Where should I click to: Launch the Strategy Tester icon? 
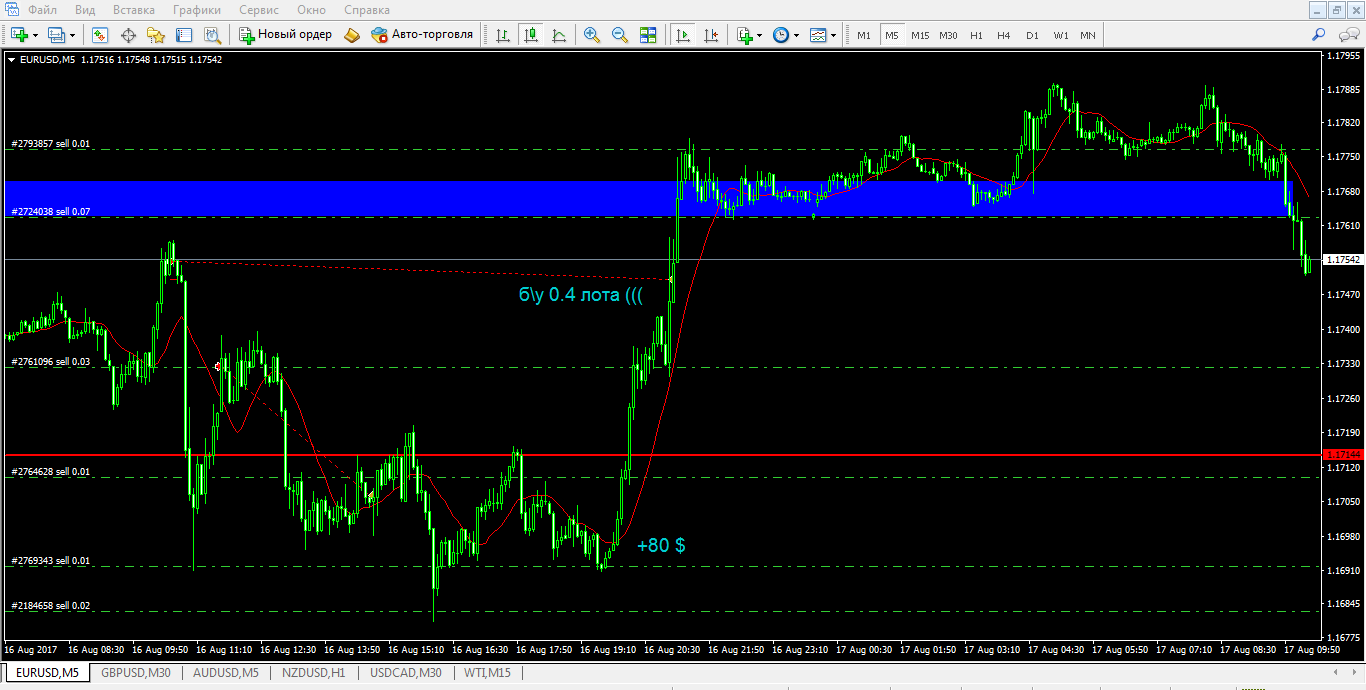[212, 35]
